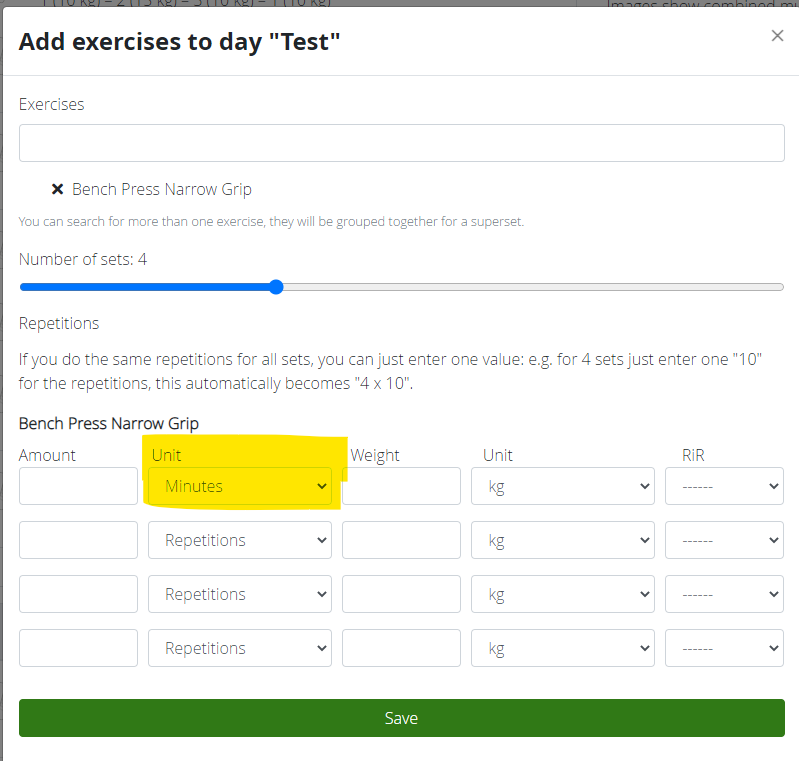
Task: Adjust the Number of sets slider
Action: coord(402,287)
